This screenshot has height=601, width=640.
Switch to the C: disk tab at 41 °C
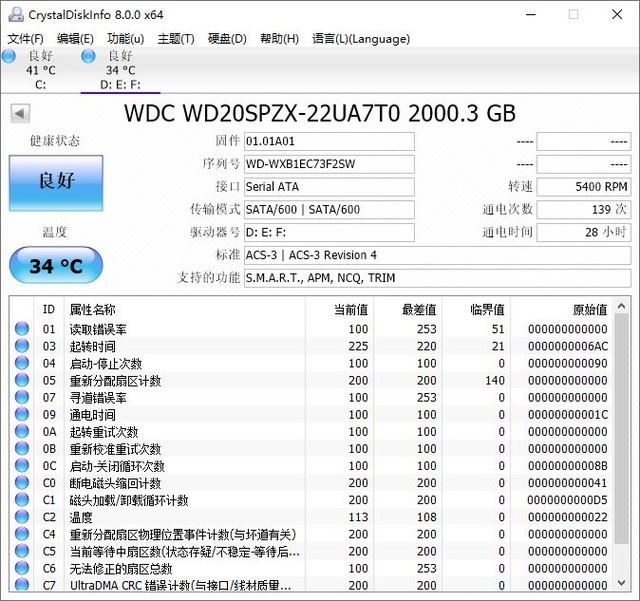click(x=40, y=70)
